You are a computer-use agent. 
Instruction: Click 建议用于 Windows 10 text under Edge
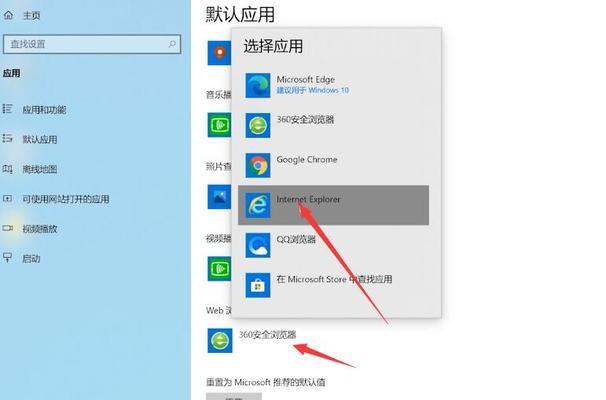click(313, 90)
